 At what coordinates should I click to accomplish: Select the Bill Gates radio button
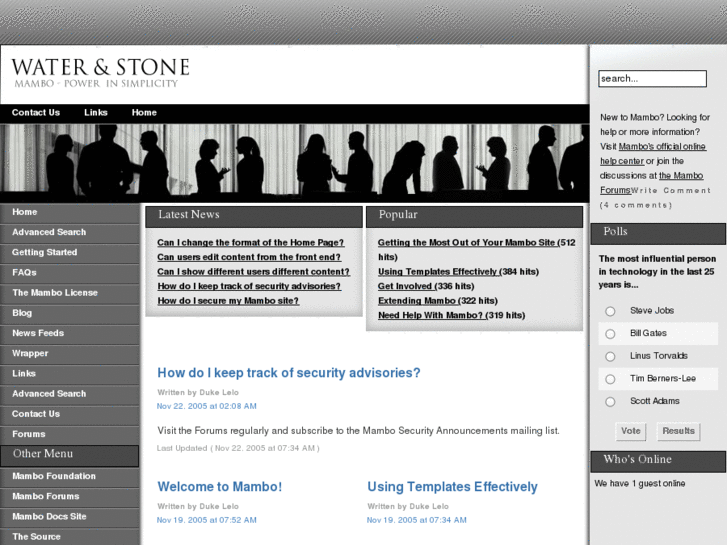(610, 334)
